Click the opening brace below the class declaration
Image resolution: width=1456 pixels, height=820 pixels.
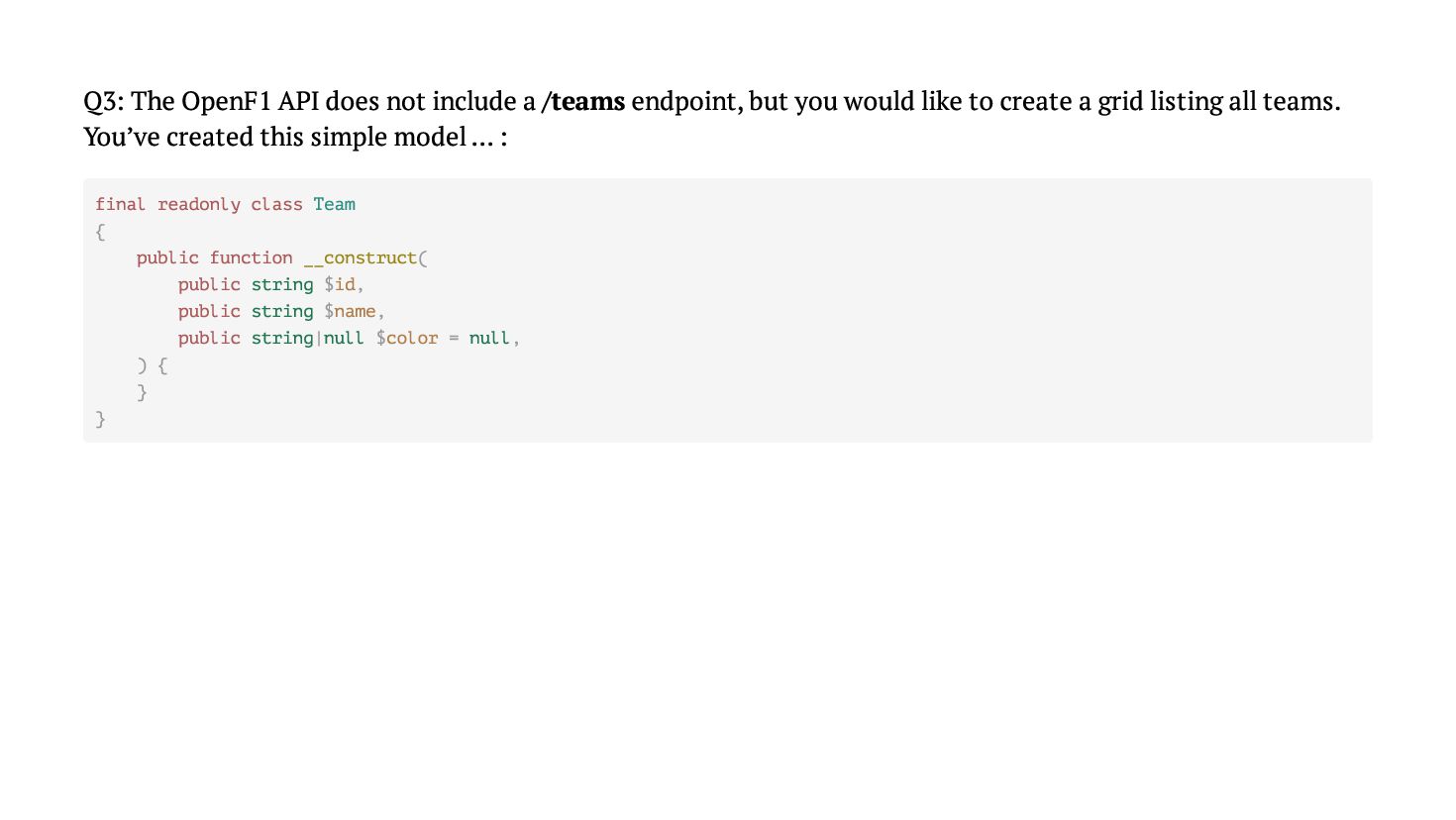[100, 232]
